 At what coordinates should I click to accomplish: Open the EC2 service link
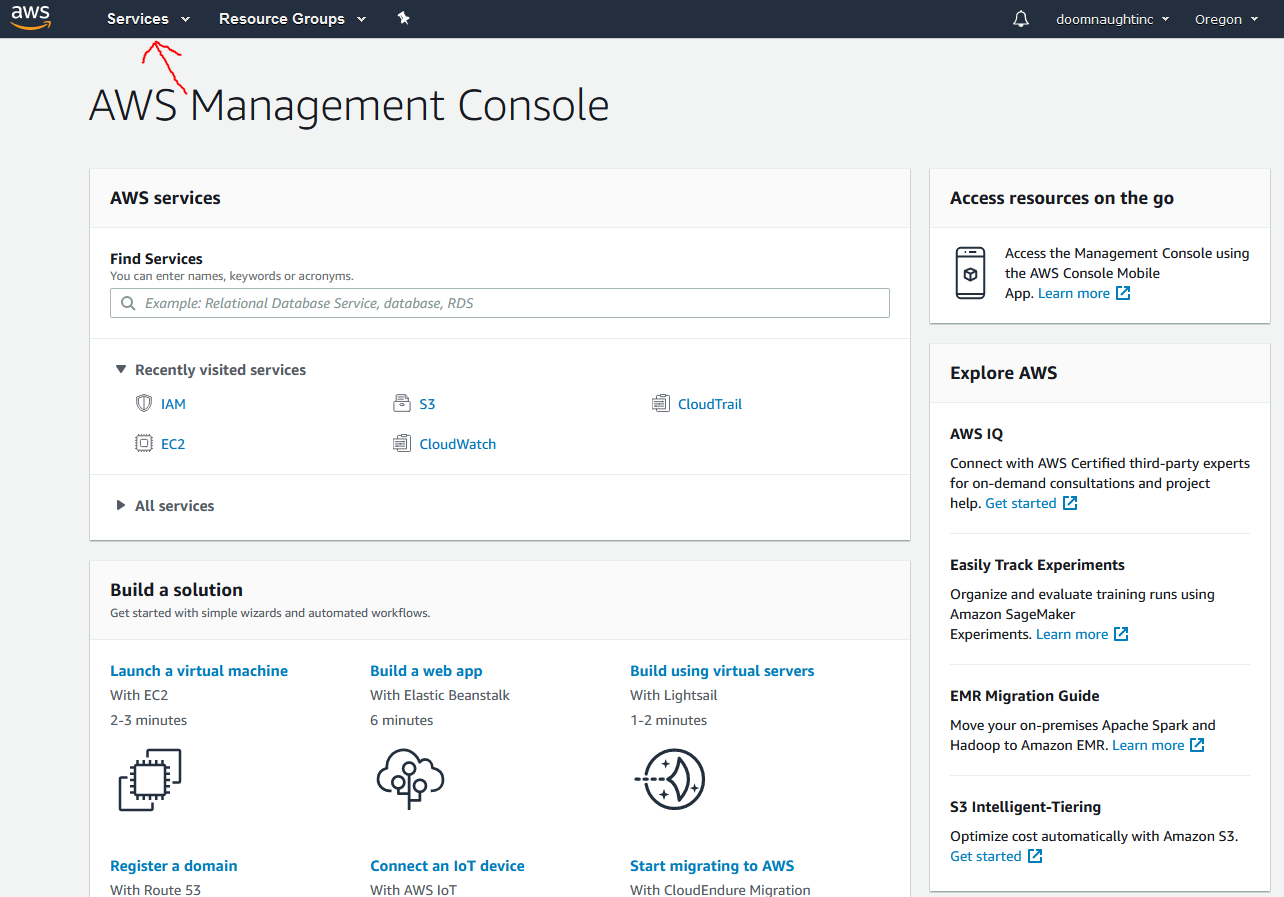[x=173, y=444]
